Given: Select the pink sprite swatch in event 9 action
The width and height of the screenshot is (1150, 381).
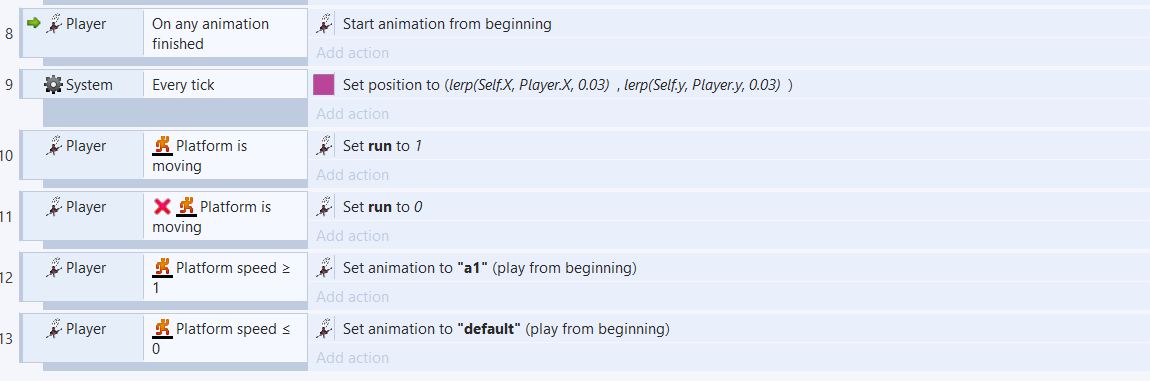Looking at the screenshot, I should (323, 84).
